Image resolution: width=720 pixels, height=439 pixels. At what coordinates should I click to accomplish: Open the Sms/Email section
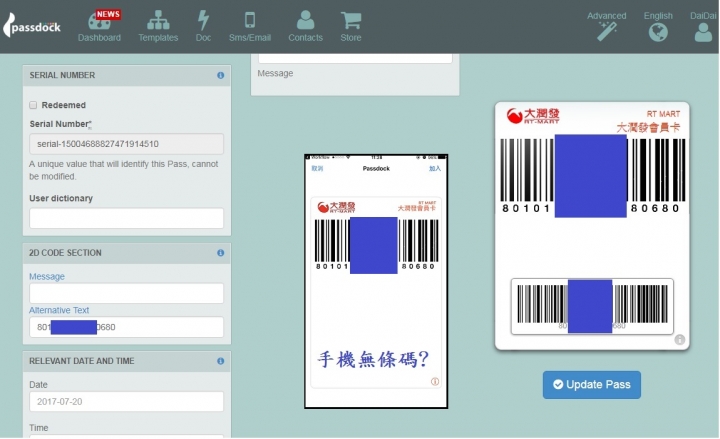click(x=250, y=26)
